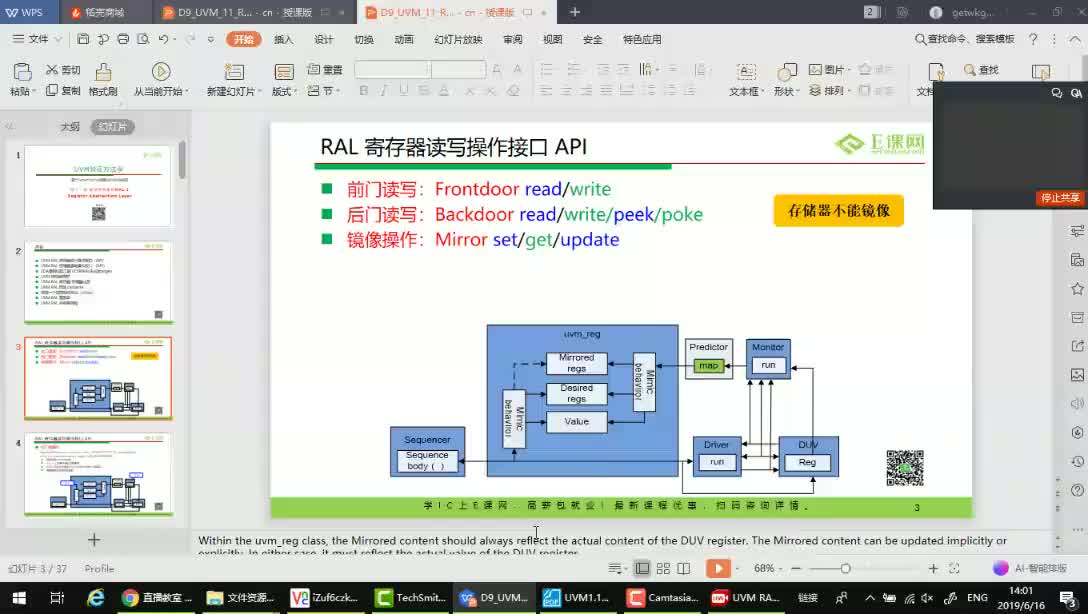
Task: Collapse the ribbon with the chevron
Action: coord(1074,39)
